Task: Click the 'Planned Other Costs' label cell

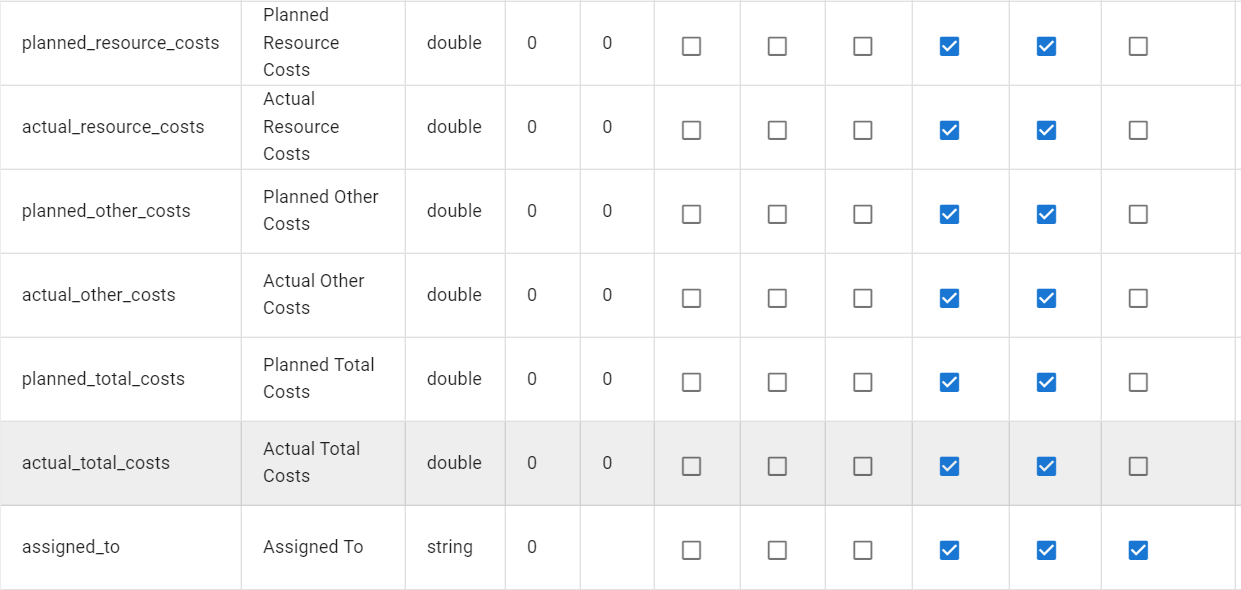Action: (320, 210)
